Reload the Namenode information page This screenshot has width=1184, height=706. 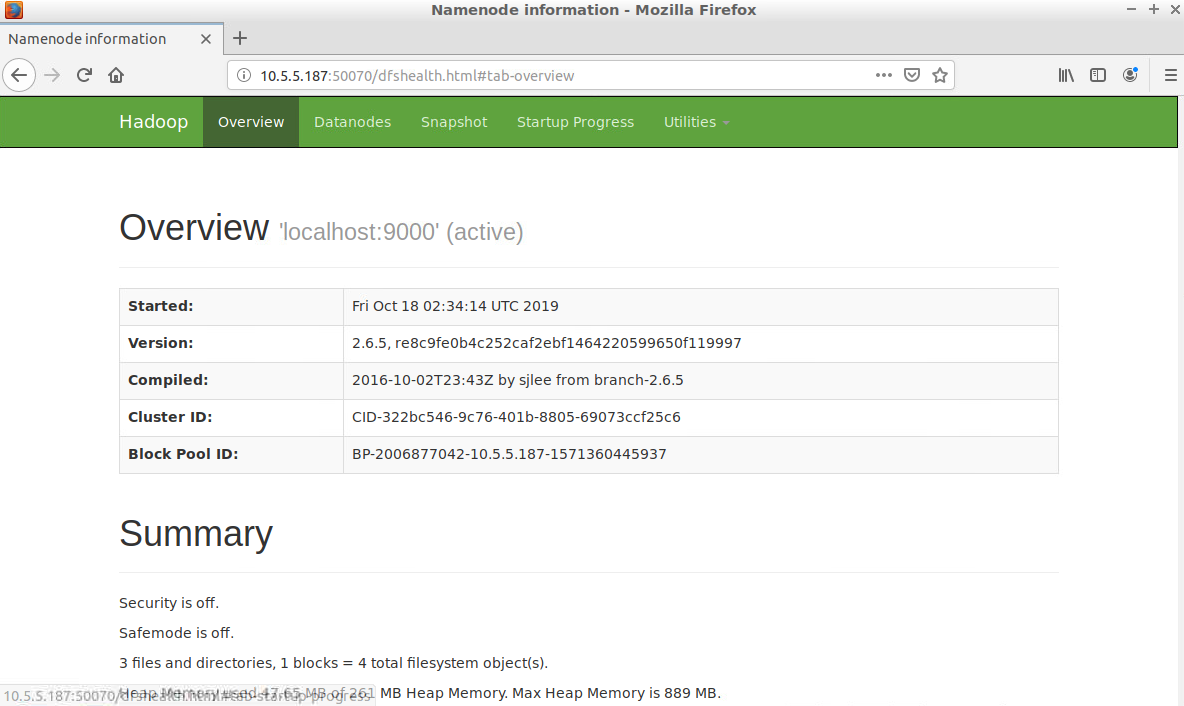[x=84, y=76]
